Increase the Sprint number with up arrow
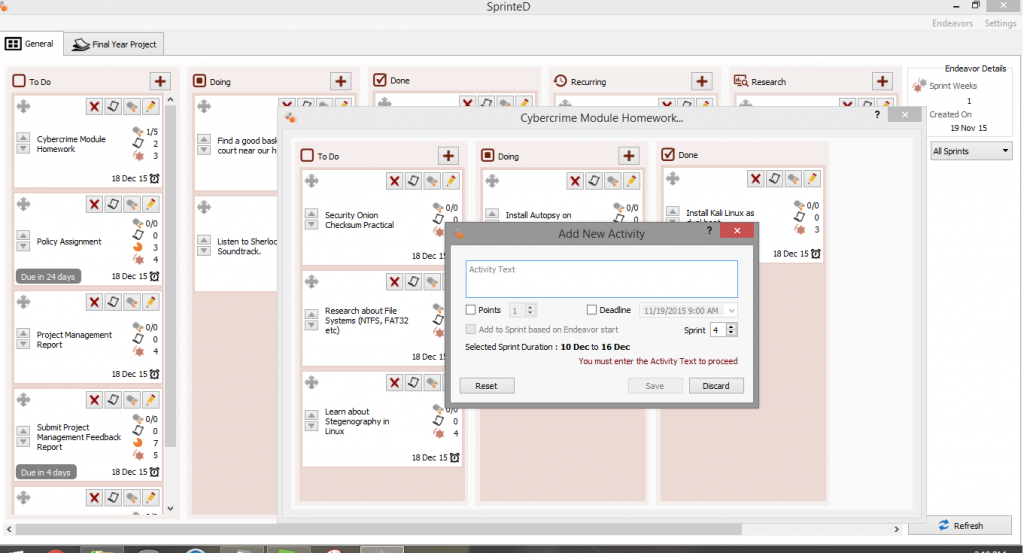The image size is (1024, 553). [731, 326]
